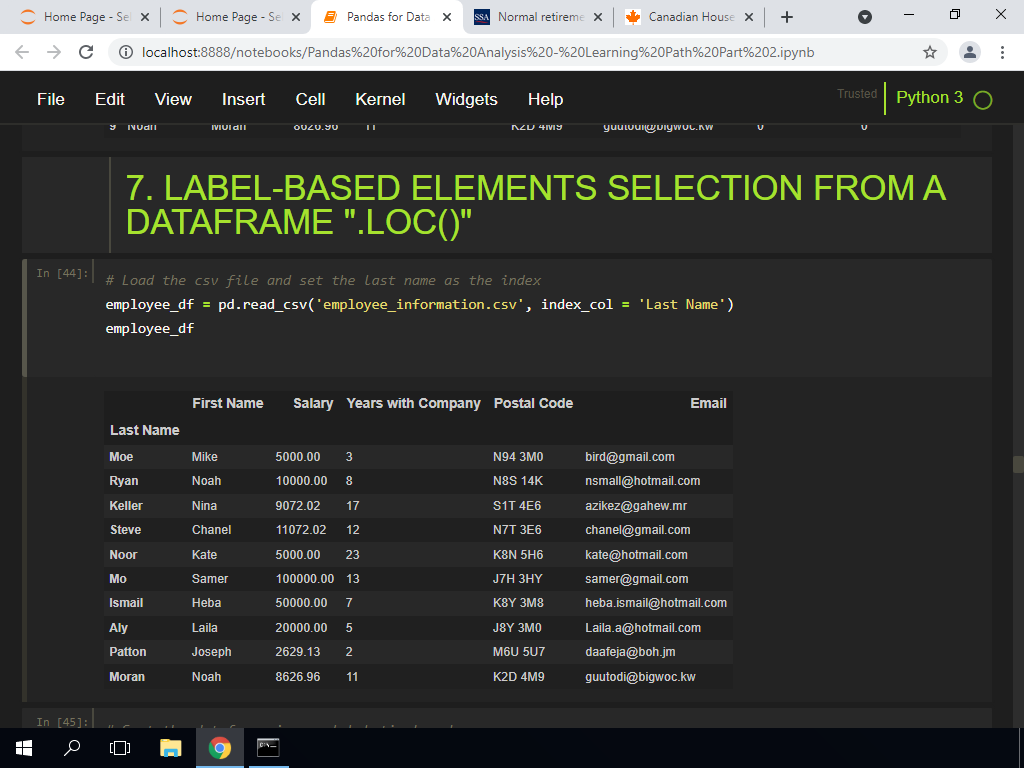This screenshot has width=1024, height=768.
Task: Click the section 7 .LOC() heading
Action: [535, 204]
